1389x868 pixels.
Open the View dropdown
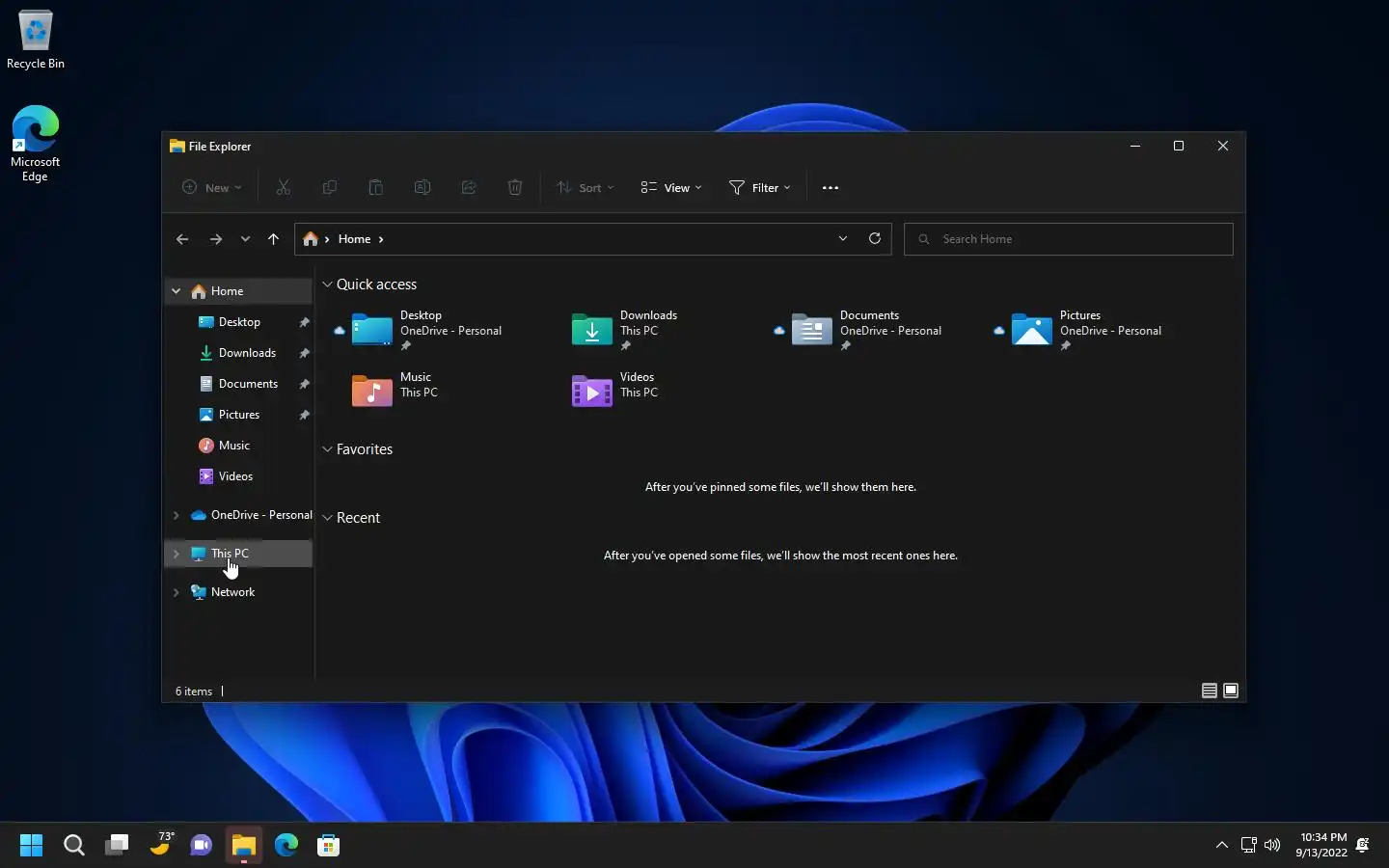click(x=671, y=187)
